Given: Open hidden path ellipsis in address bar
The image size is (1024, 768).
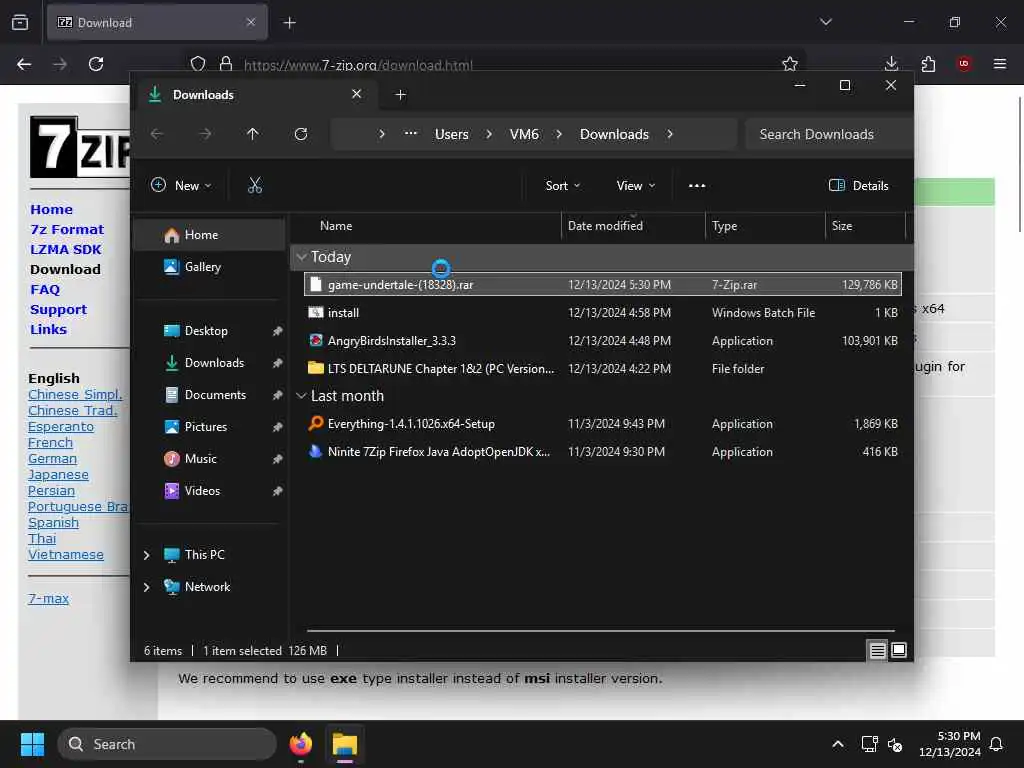Looking at the screenshot, I should [x=410, y=134].
